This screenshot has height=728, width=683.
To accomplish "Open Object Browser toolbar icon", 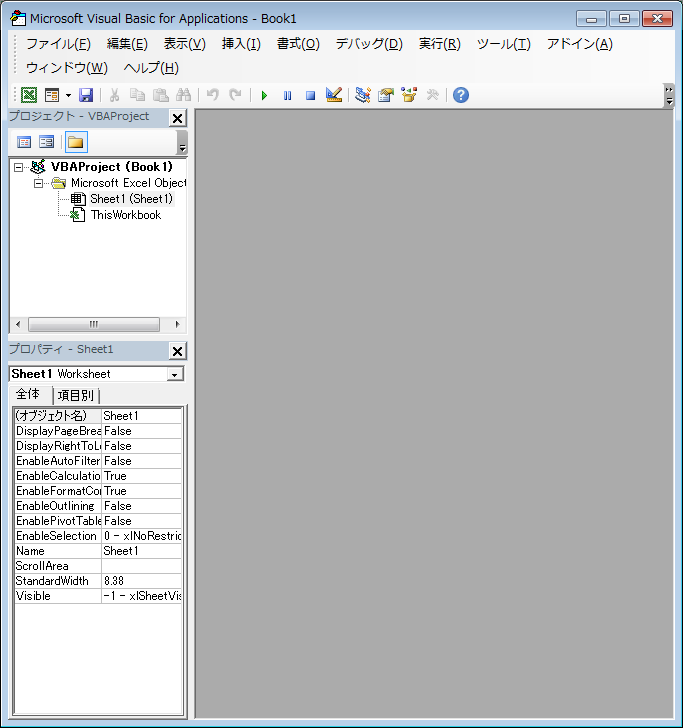I will (x=409, y=95).
